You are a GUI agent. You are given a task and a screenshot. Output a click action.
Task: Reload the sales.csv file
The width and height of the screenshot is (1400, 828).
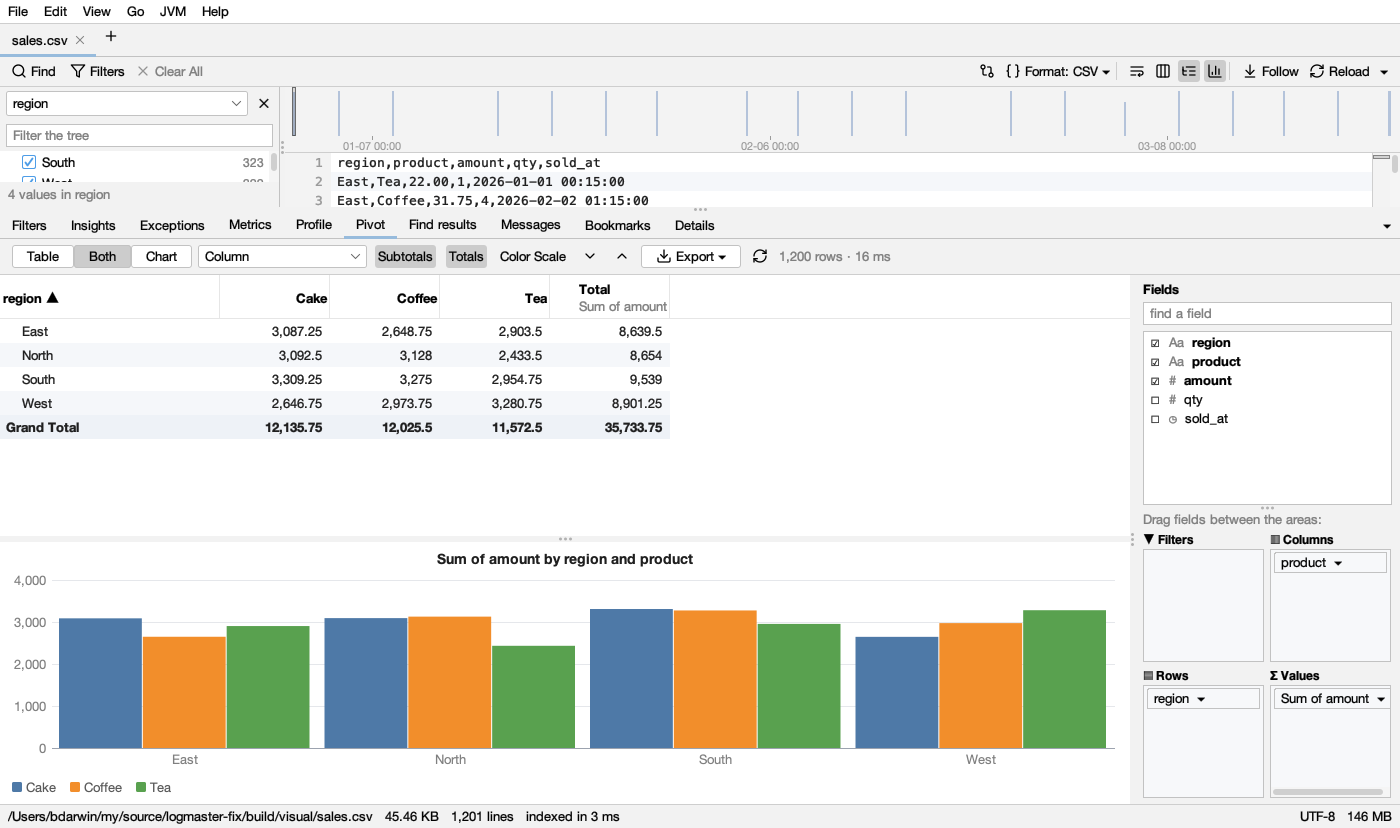click(x=1340, y=71)
